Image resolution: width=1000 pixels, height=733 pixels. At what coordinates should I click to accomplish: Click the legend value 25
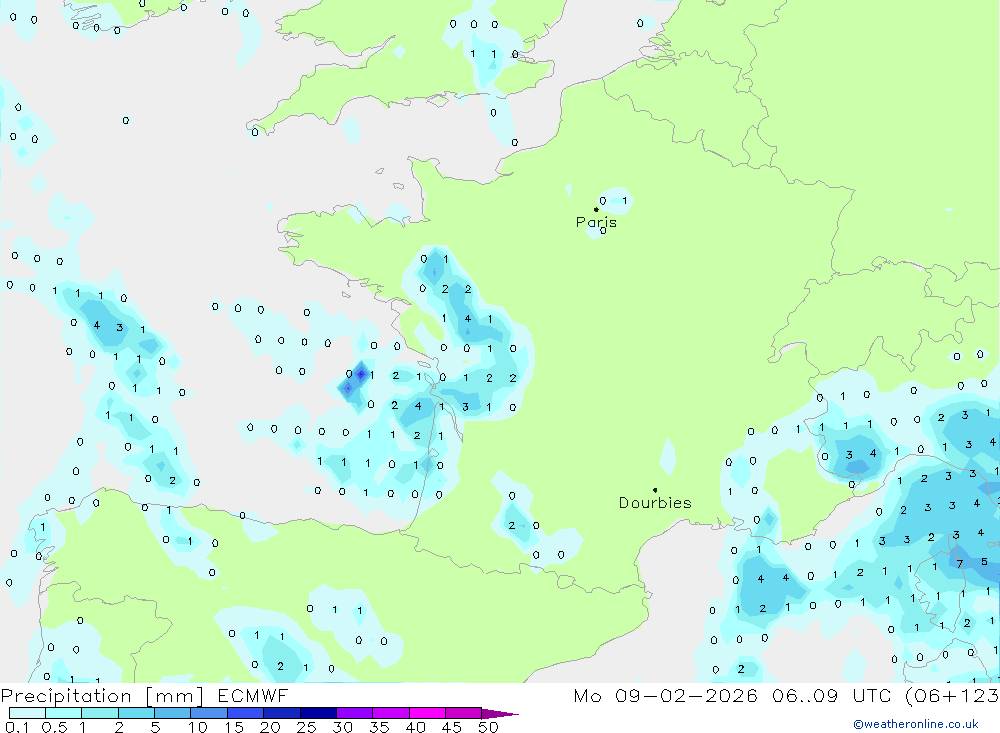point(306,727)
